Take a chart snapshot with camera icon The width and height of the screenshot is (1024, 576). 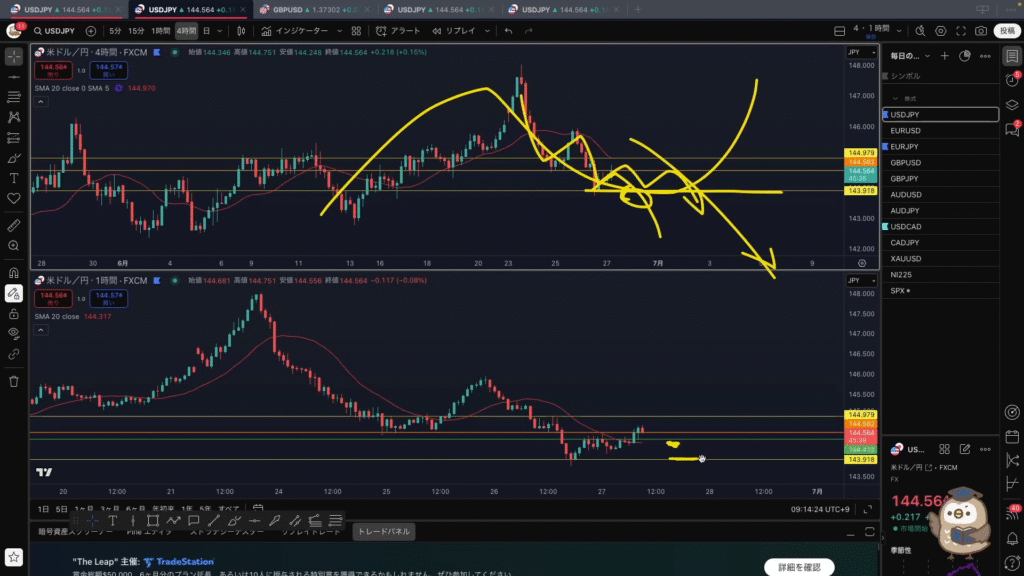pyautogui.click(x=981, y=31)
